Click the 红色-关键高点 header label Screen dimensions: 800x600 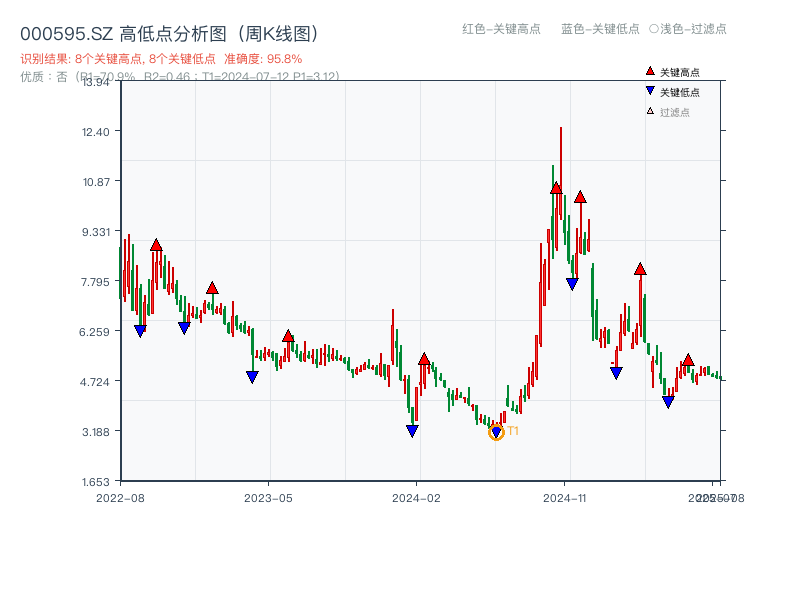(x=501, y=29)
